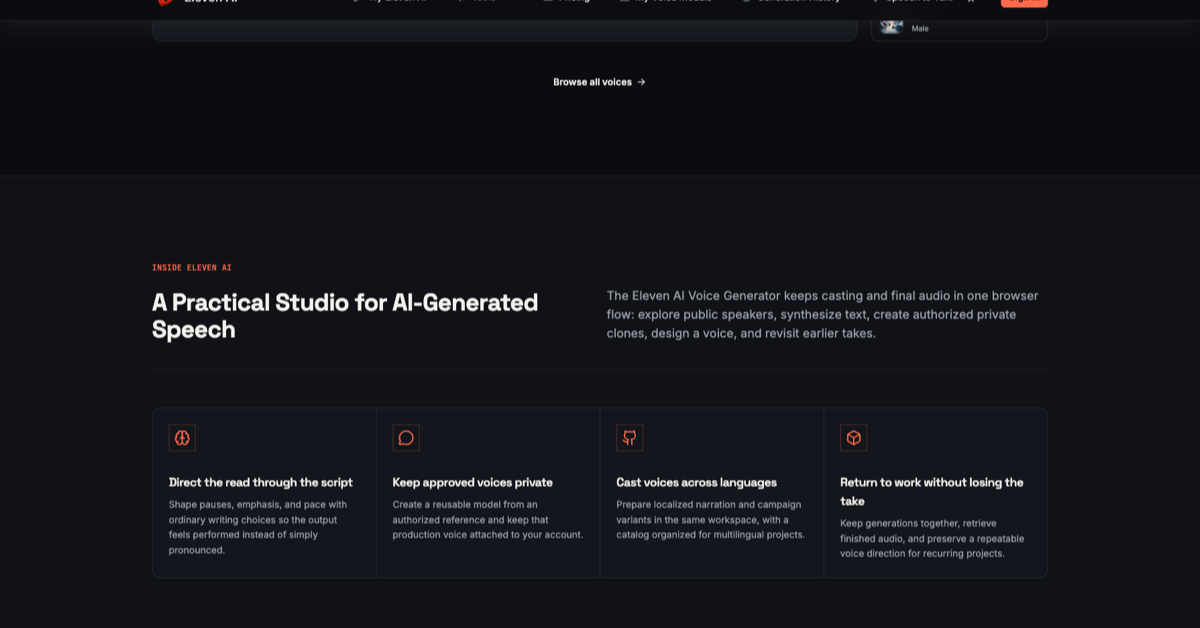
Task: Click the GitHub-style icon above Cast voices
Action: [x=630, y=438]
